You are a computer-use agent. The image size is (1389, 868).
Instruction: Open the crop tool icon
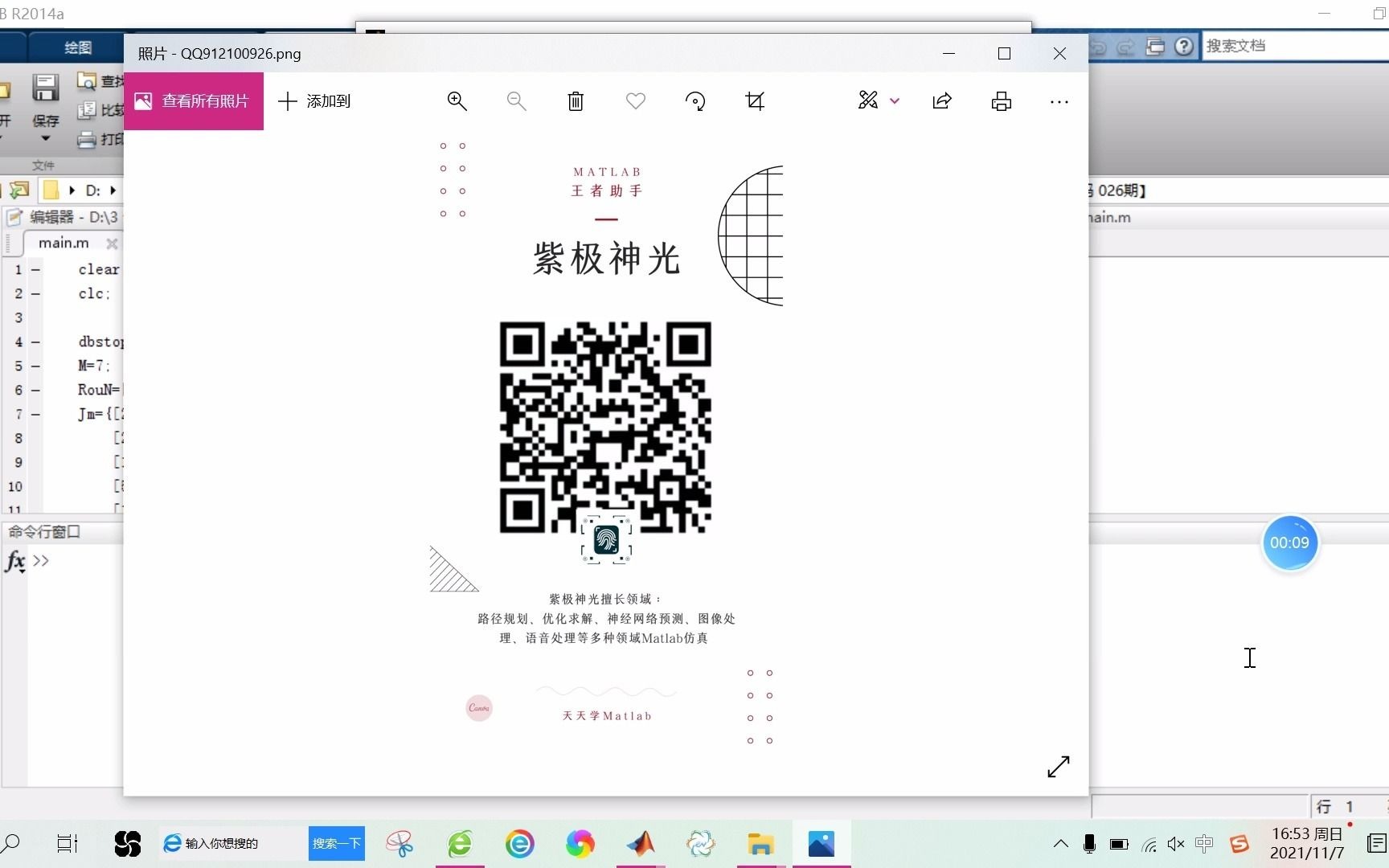(755, 101)
